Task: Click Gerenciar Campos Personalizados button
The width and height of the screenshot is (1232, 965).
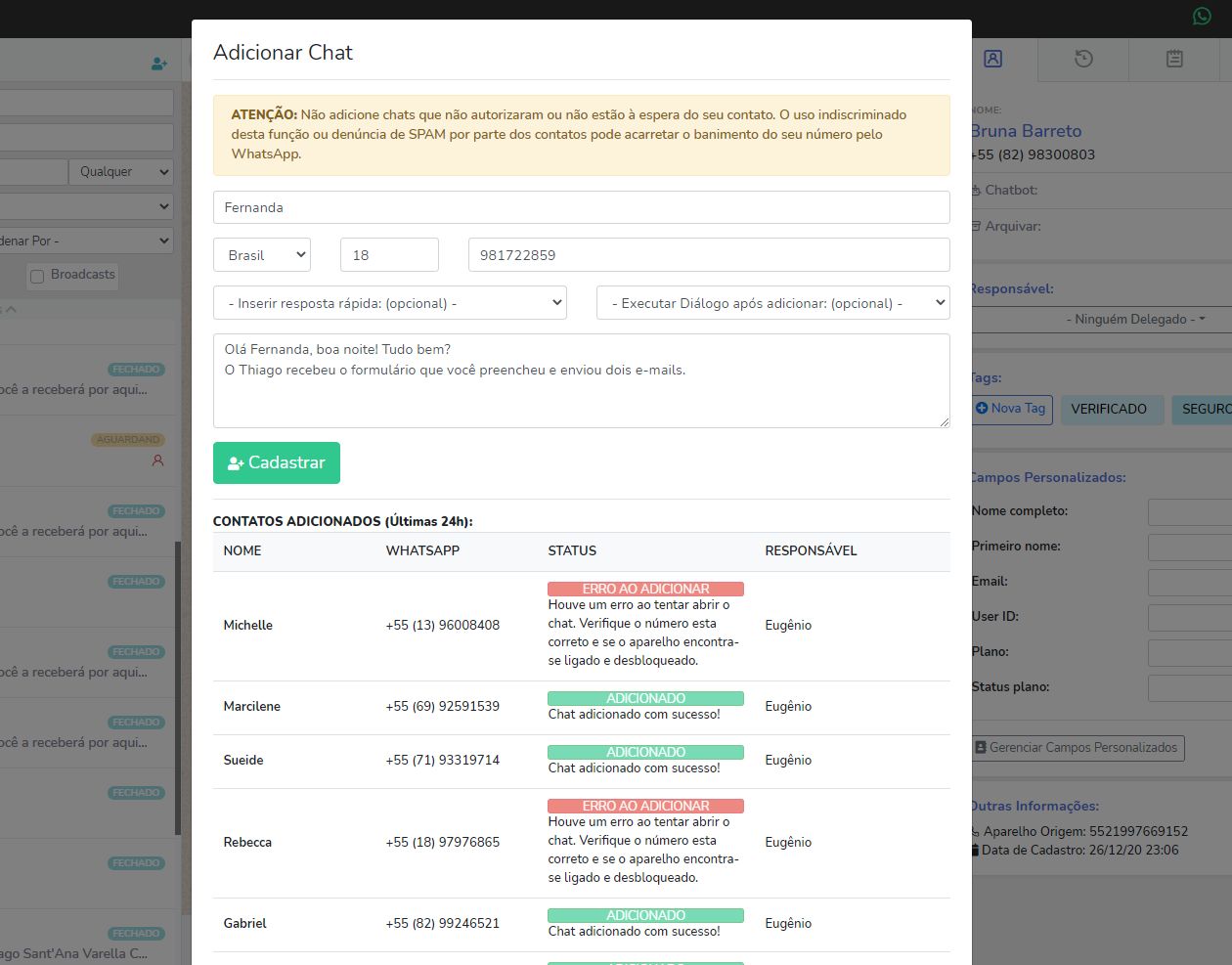Action: 1077,748
